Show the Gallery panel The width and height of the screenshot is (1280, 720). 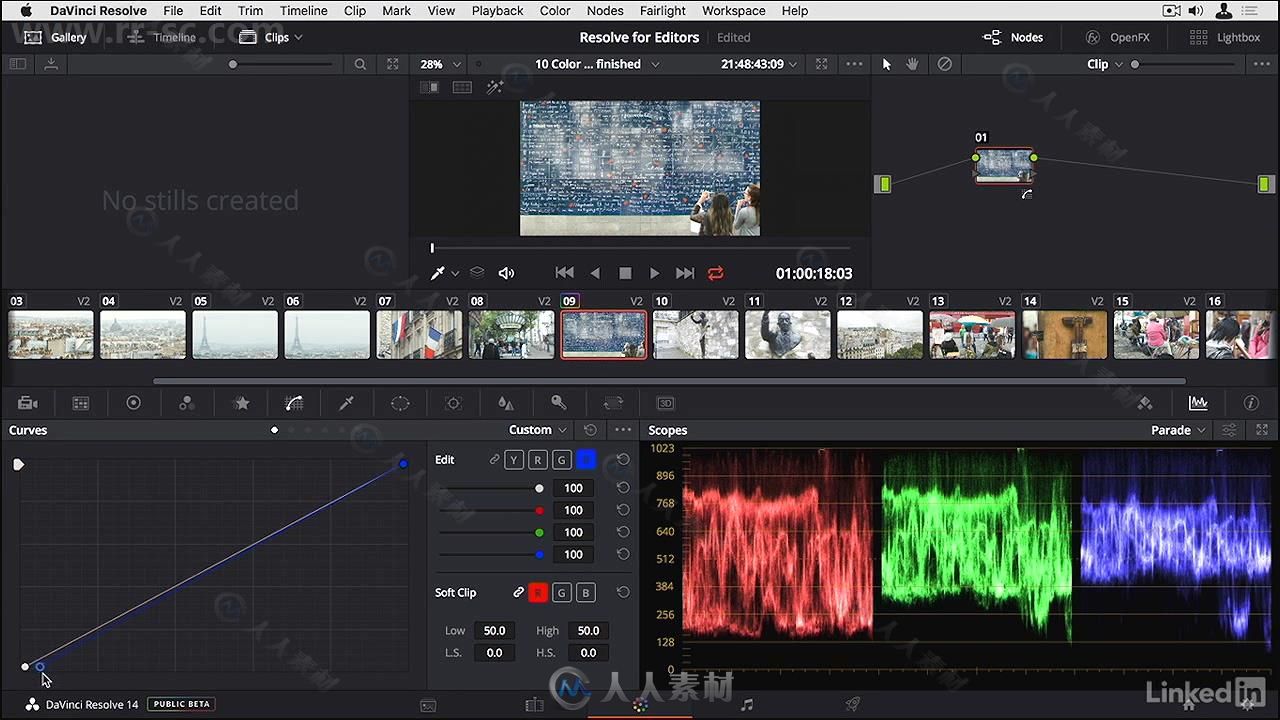[56, 37]
